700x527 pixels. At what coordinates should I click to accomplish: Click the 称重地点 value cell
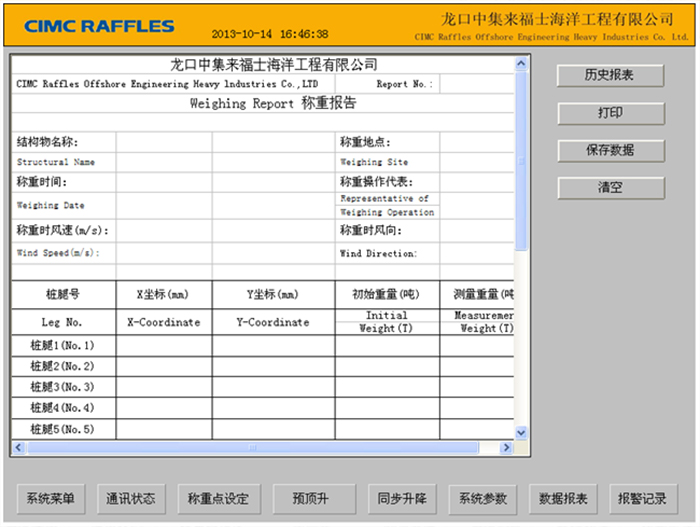pos(477,142)
